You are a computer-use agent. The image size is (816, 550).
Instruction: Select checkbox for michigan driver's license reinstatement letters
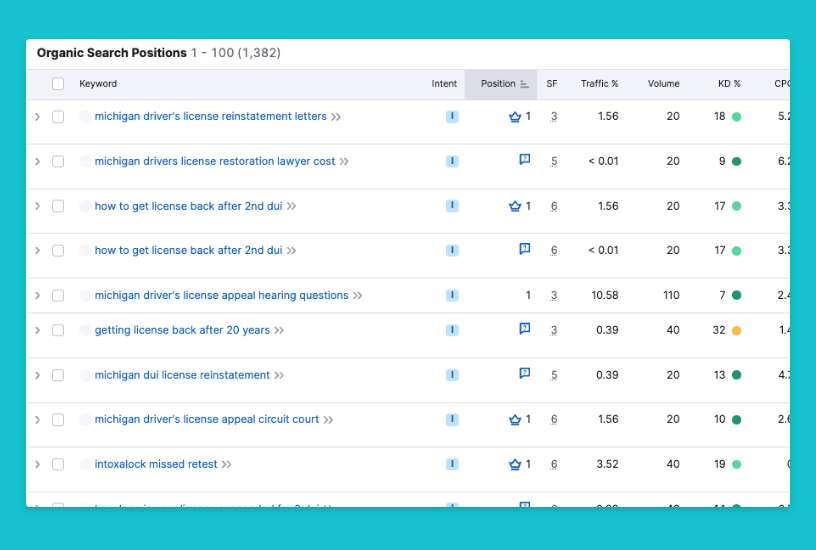pos(58,117)
